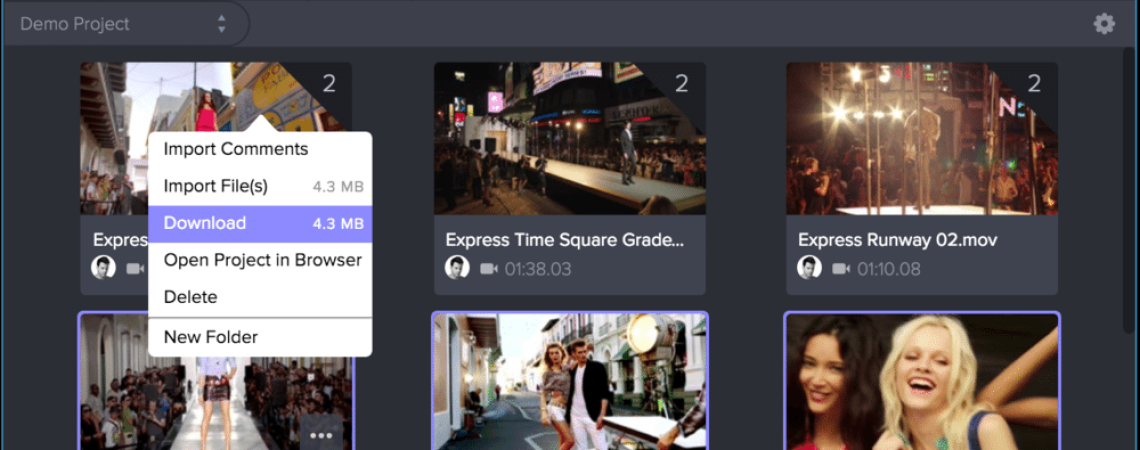Image resolution: width=1140 pixels, height=450 pixels.
Task: Click duration text 01:10.08
Action: (888, 269)
